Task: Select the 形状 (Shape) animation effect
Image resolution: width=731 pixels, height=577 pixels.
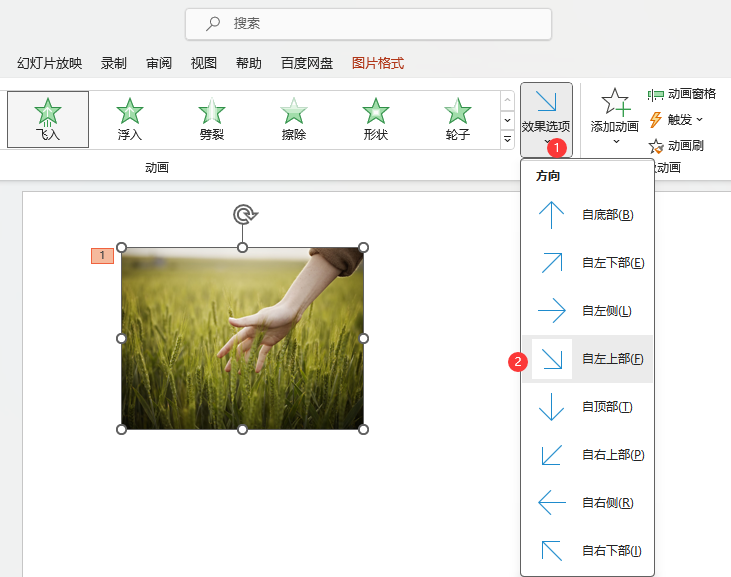Action: (x=376, y=119)
